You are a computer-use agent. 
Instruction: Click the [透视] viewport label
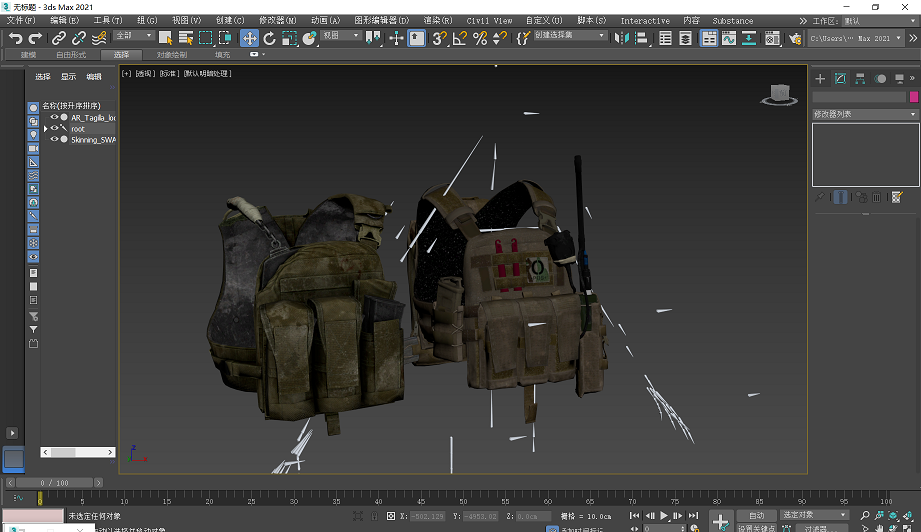pyautogui.click(x=145, y=73)
